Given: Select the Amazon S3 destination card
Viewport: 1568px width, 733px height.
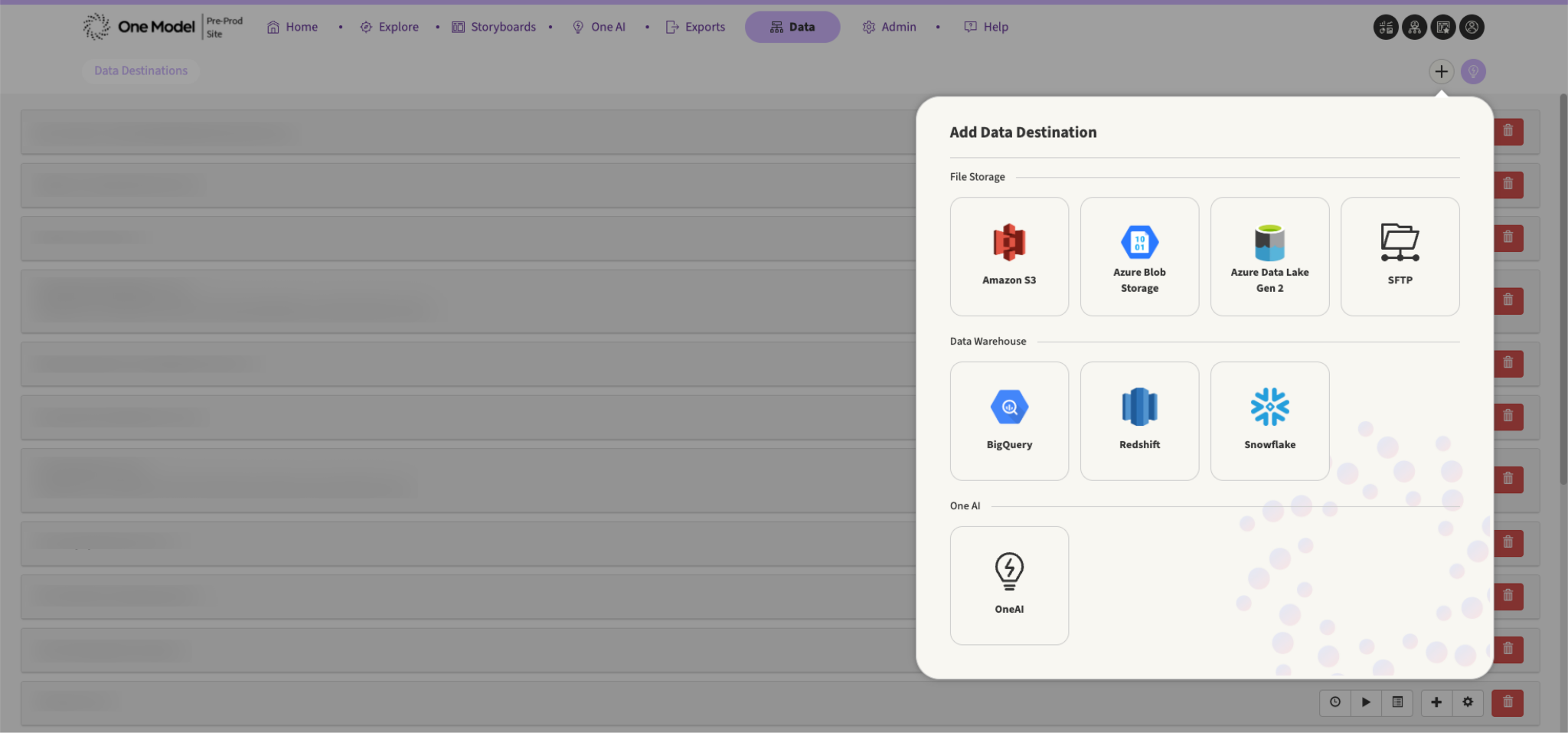Looking at the screenshot, I should click(x=1009, y=257).
